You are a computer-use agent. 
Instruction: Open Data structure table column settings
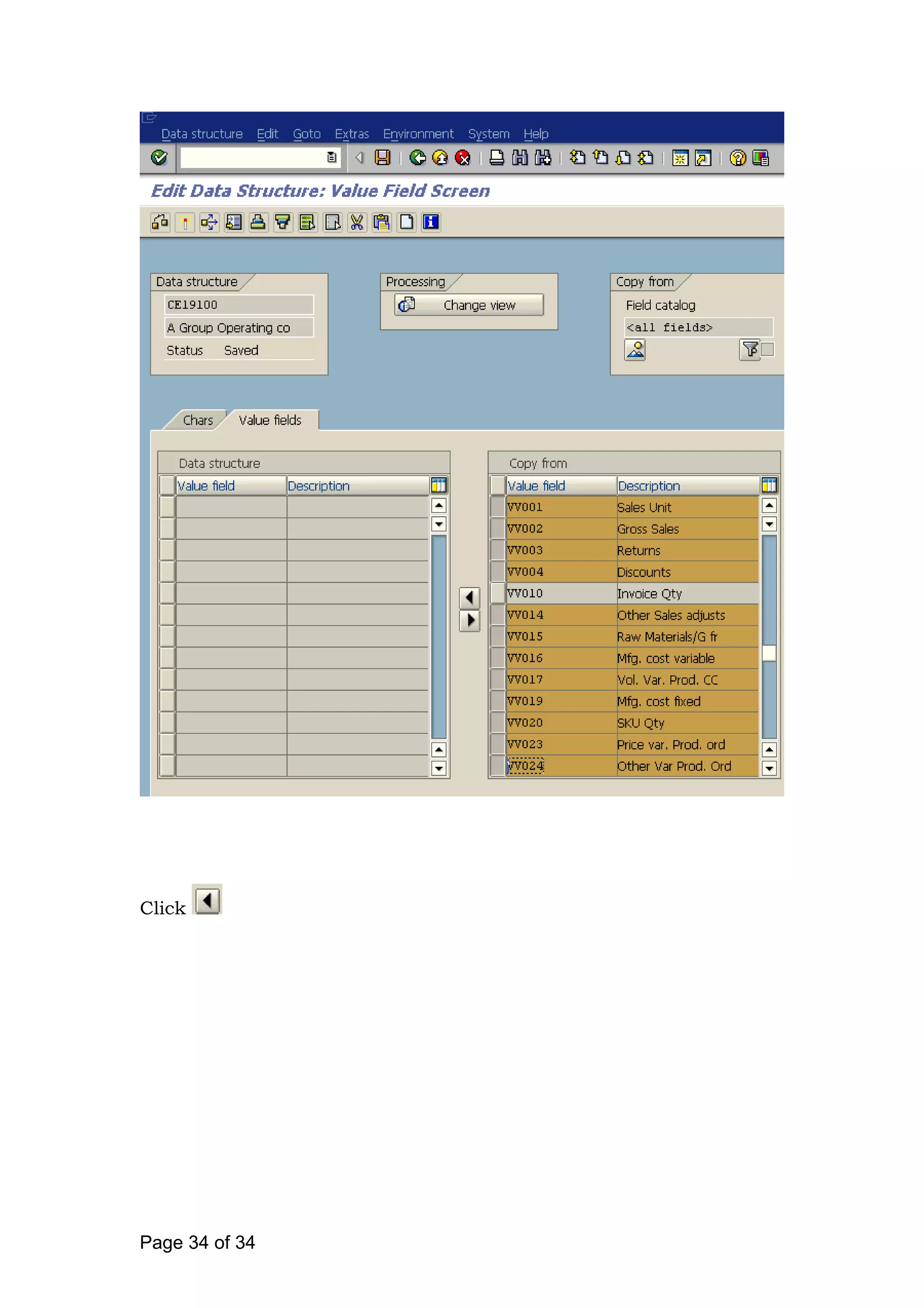pos(439,485)
